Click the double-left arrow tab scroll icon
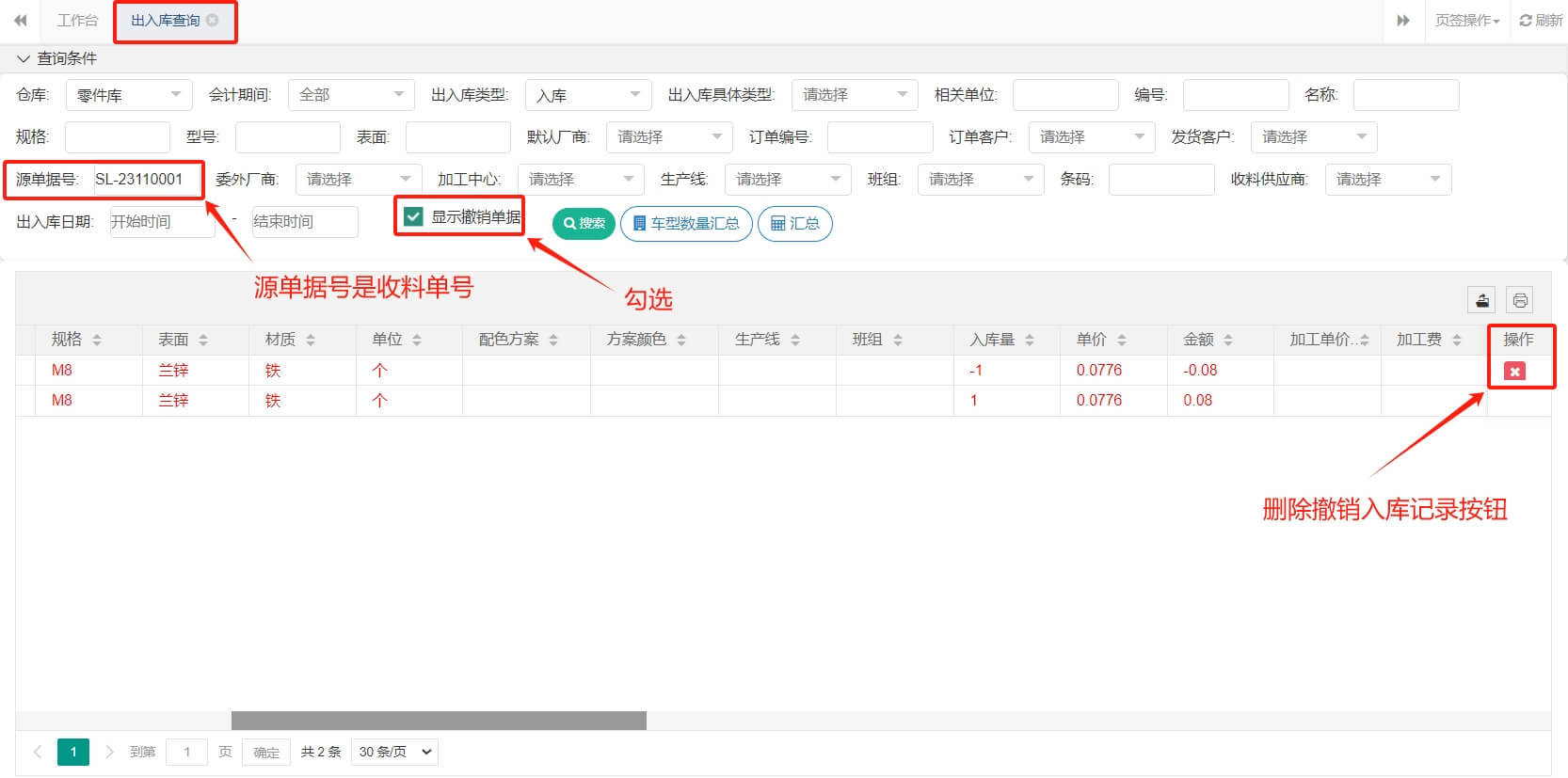The width and height of the screenshot is (1568, 778). [x=20, y=20]
